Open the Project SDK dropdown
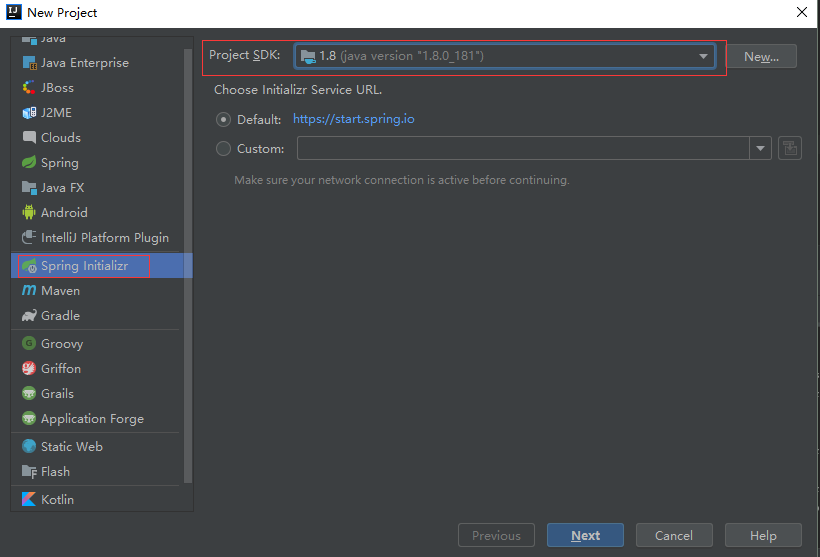Screen dimensions: 820x557 [x=505, y=56]
